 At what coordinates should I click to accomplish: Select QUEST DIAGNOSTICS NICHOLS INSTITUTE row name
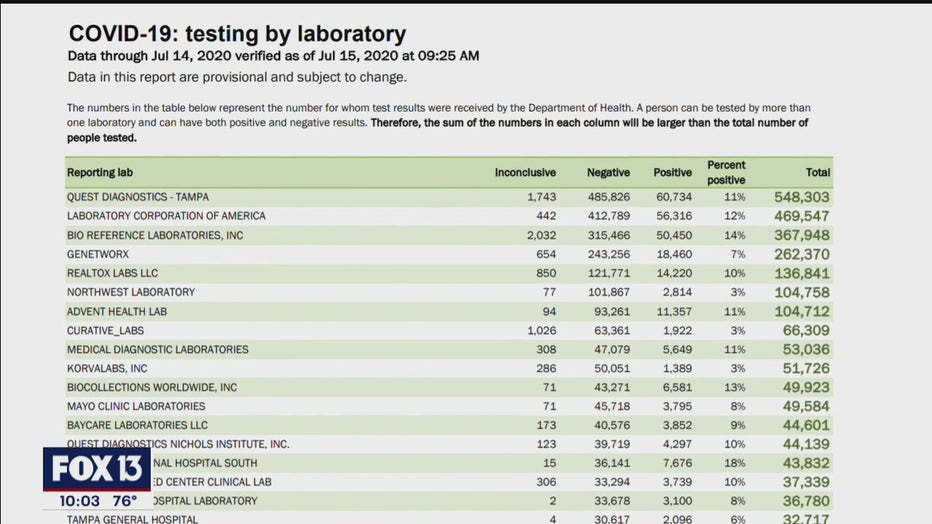[x=178, y=444]
